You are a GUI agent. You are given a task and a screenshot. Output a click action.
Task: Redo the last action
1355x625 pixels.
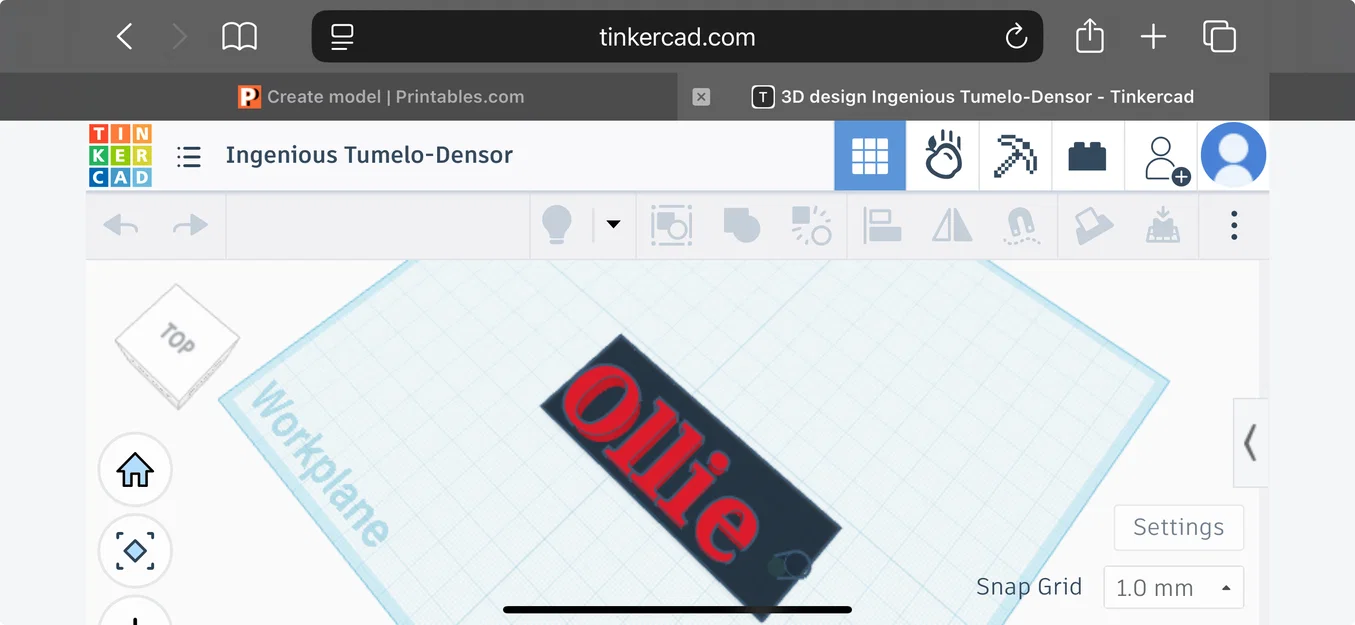(x=190, y=225)
